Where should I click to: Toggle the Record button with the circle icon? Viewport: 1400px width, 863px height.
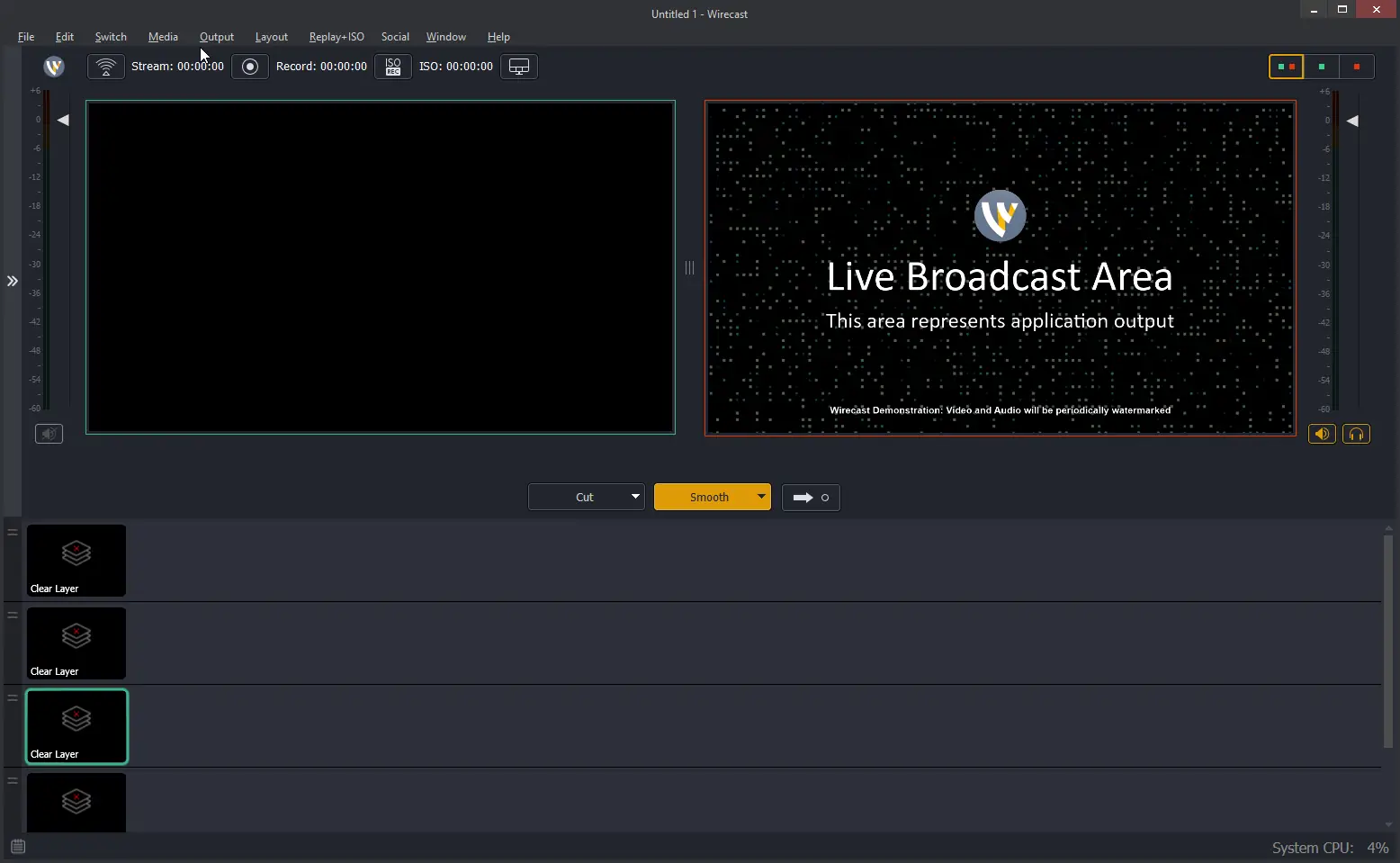[x=250, y=67]
